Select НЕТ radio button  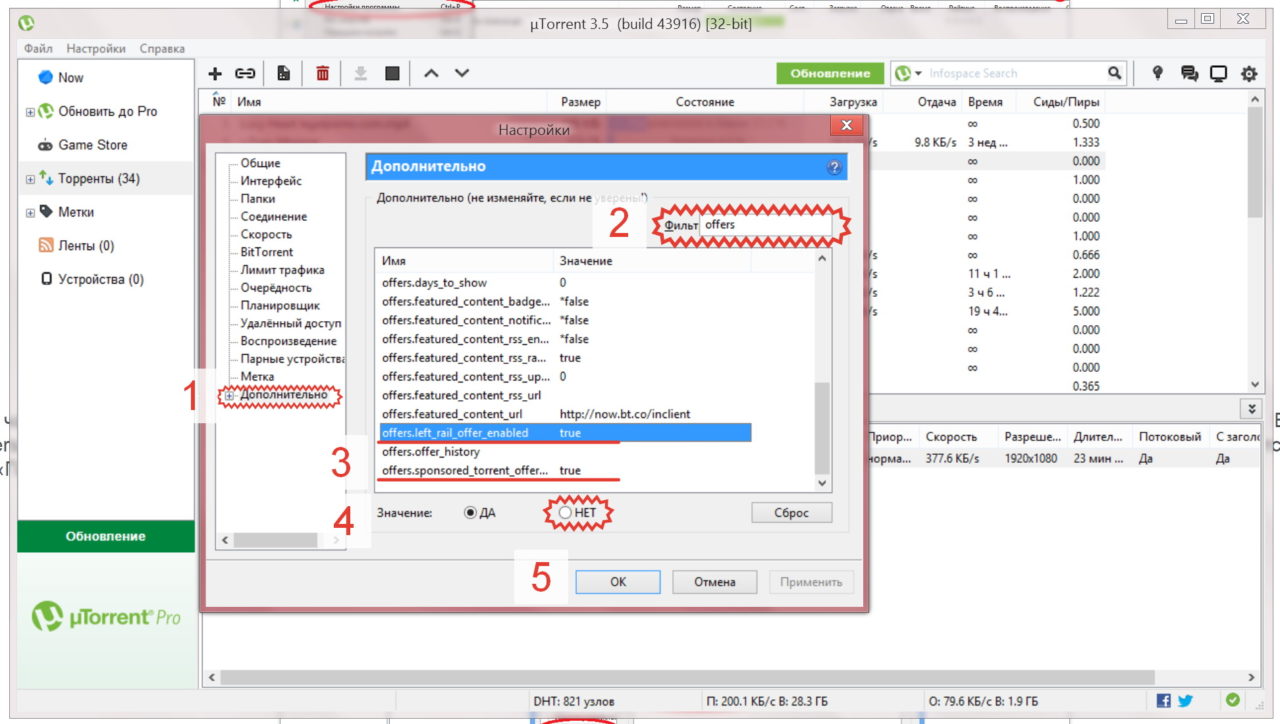(566, 513)
